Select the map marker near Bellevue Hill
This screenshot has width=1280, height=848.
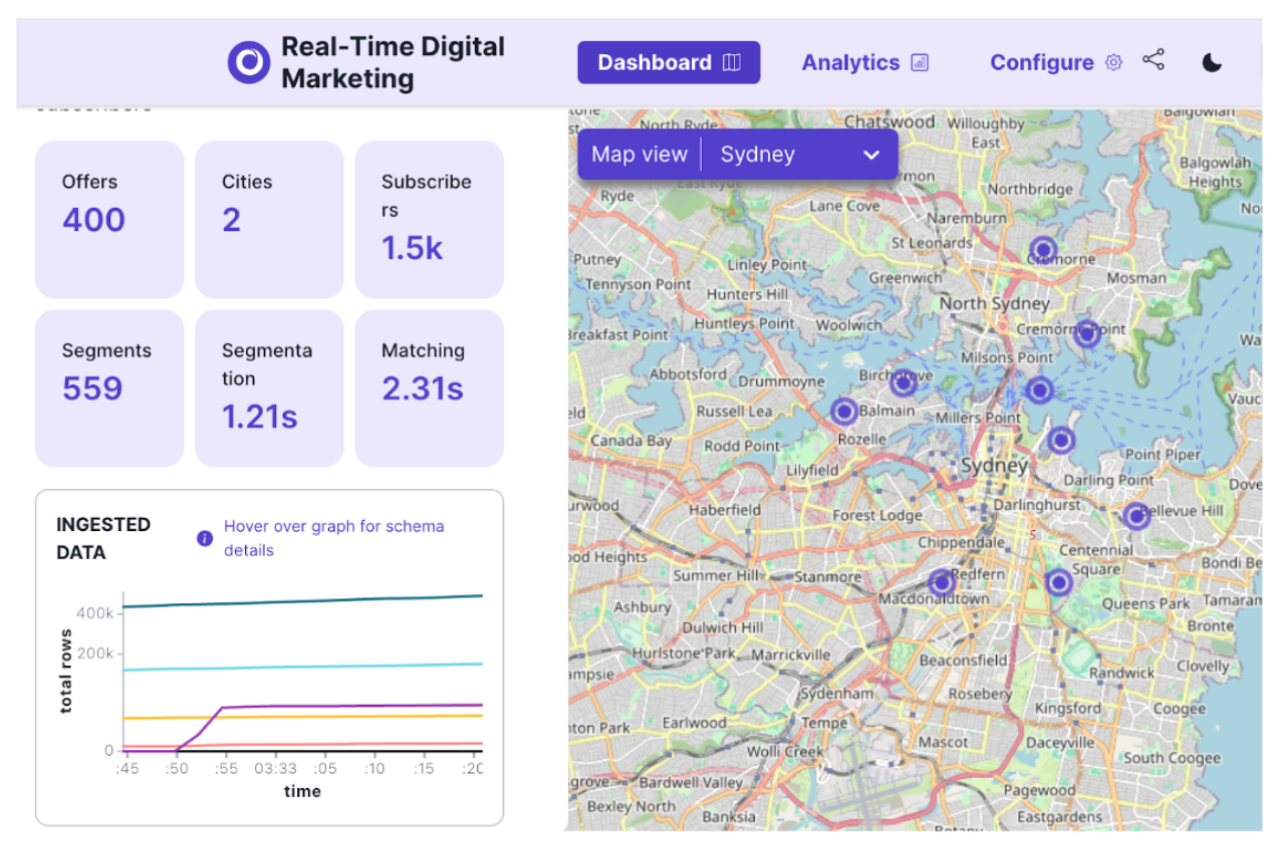click(1136, 516)
